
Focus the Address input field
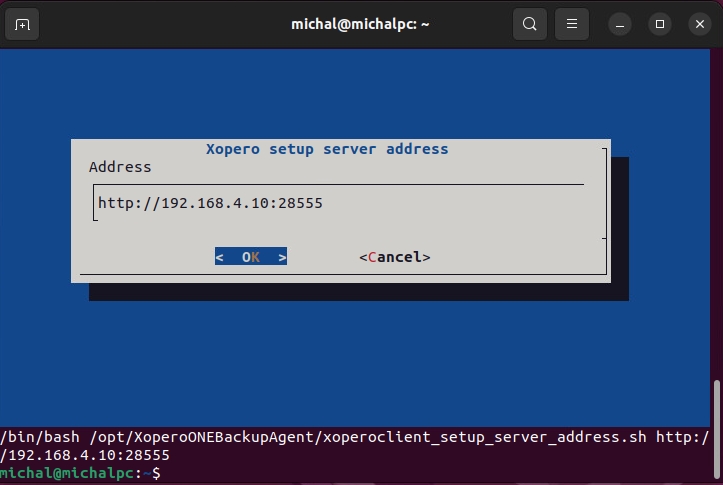click(338, 203)
